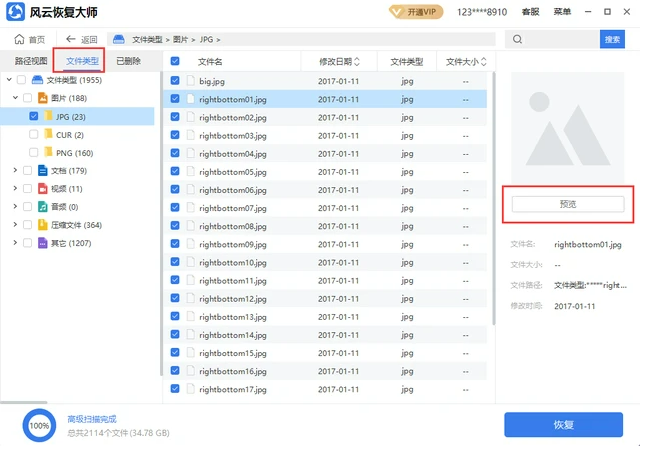The width and height of the screenshot is (649, 452).
Task: Open the 已删除 tab
Action: pos(128,61)
